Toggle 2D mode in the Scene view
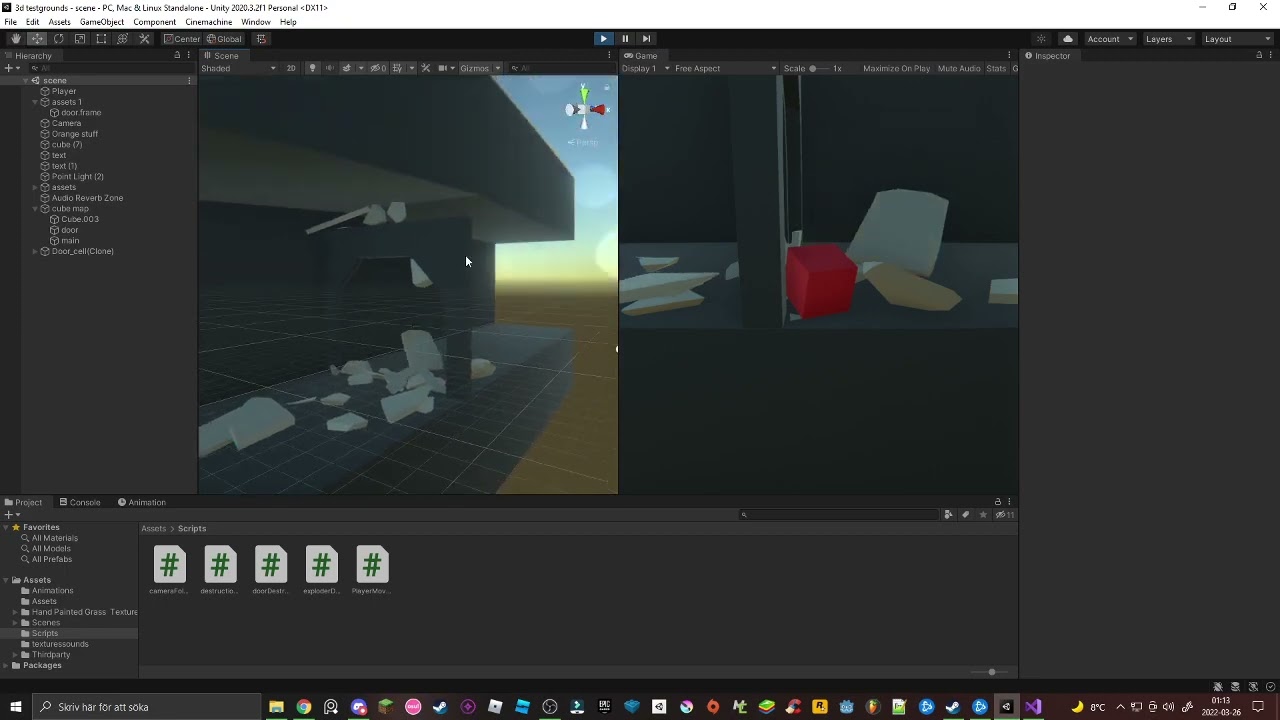1280x720 pixels. coord(290,68)
